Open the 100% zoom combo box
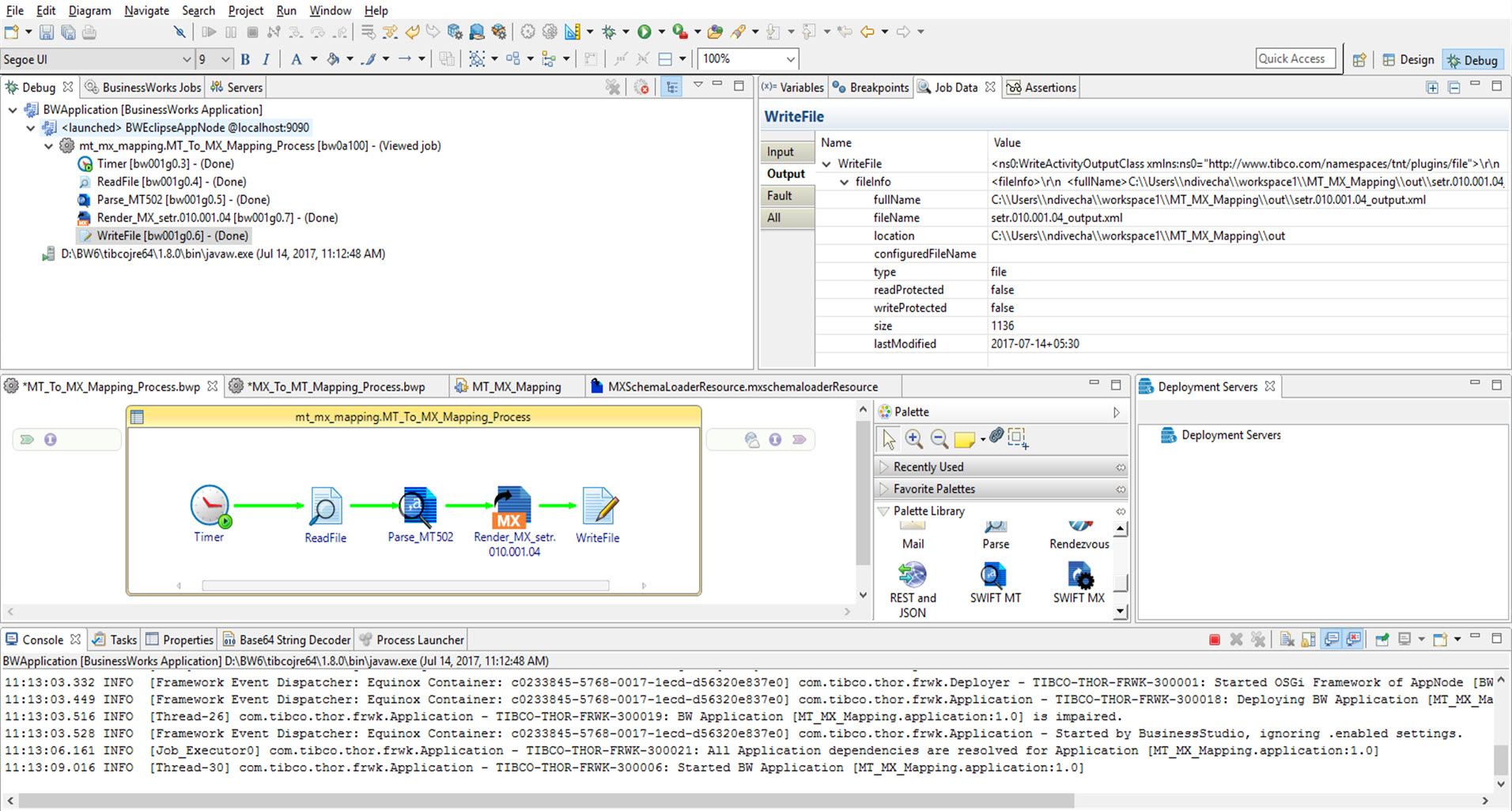The height and width of the screenshot is (811, 1512). pos(748,58)
